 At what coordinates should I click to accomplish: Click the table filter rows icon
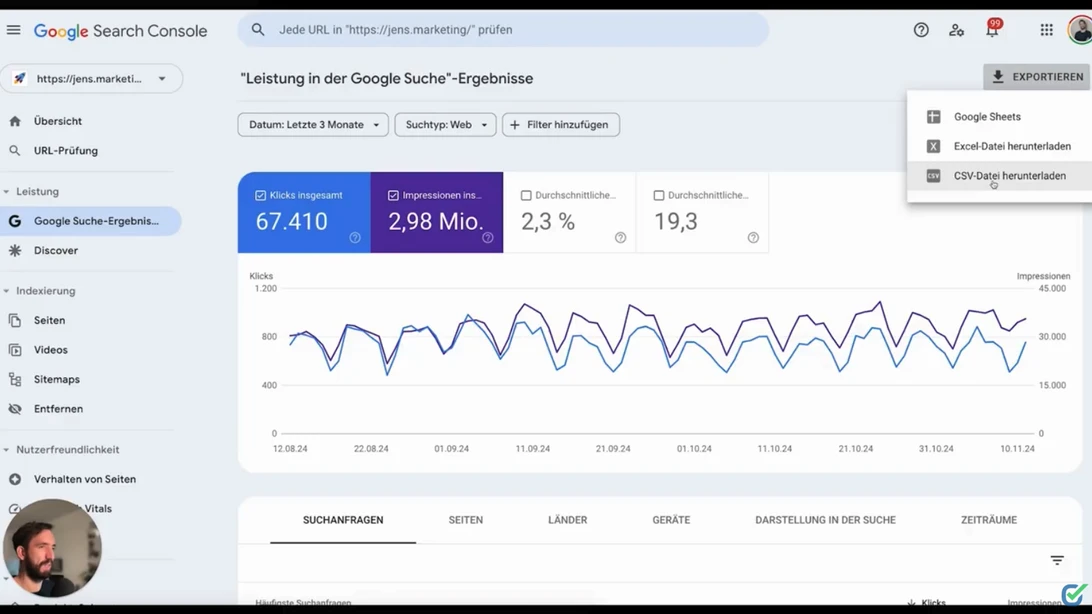click(1057, 560)
